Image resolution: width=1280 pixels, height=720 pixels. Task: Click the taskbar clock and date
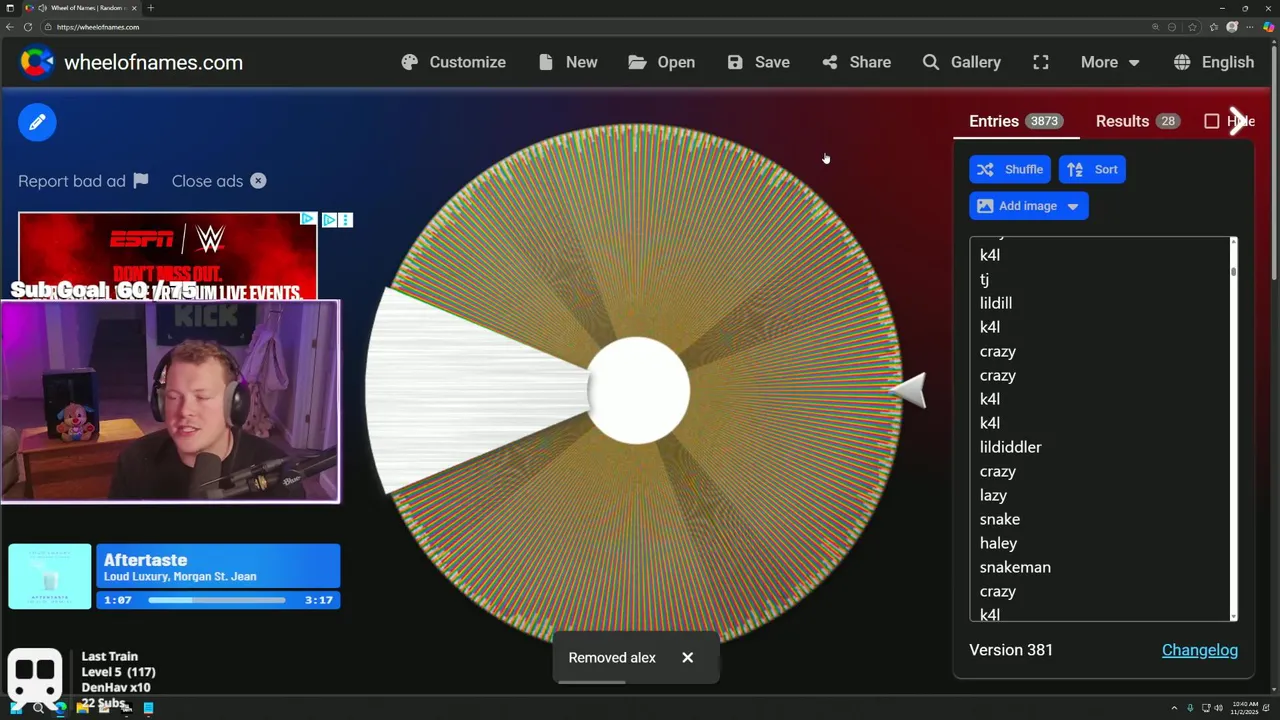1245,708
